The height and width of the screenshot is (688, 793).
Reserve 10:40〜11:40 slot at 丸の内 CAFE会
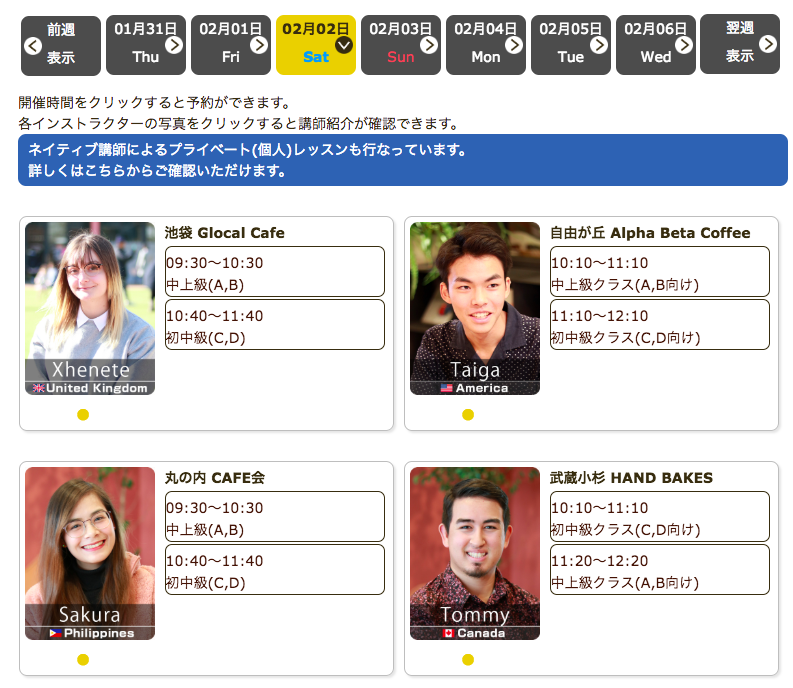coord(274,570)
